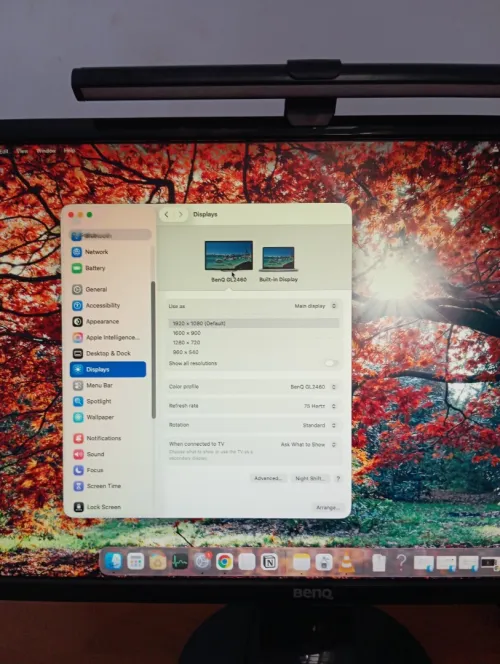Open Finder from the Dock

click(x=113, y=562)
